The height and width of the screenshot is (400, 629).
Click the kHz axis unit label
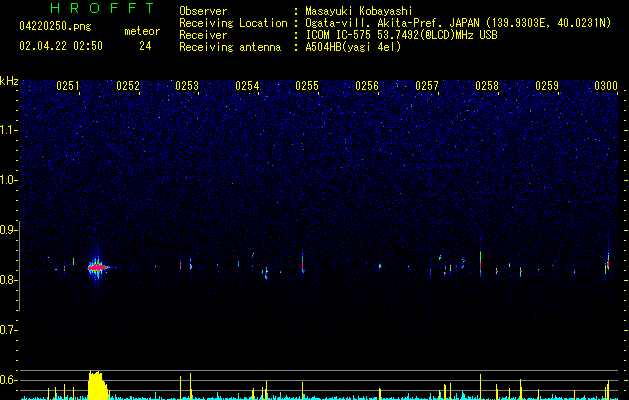coord(9,81)
